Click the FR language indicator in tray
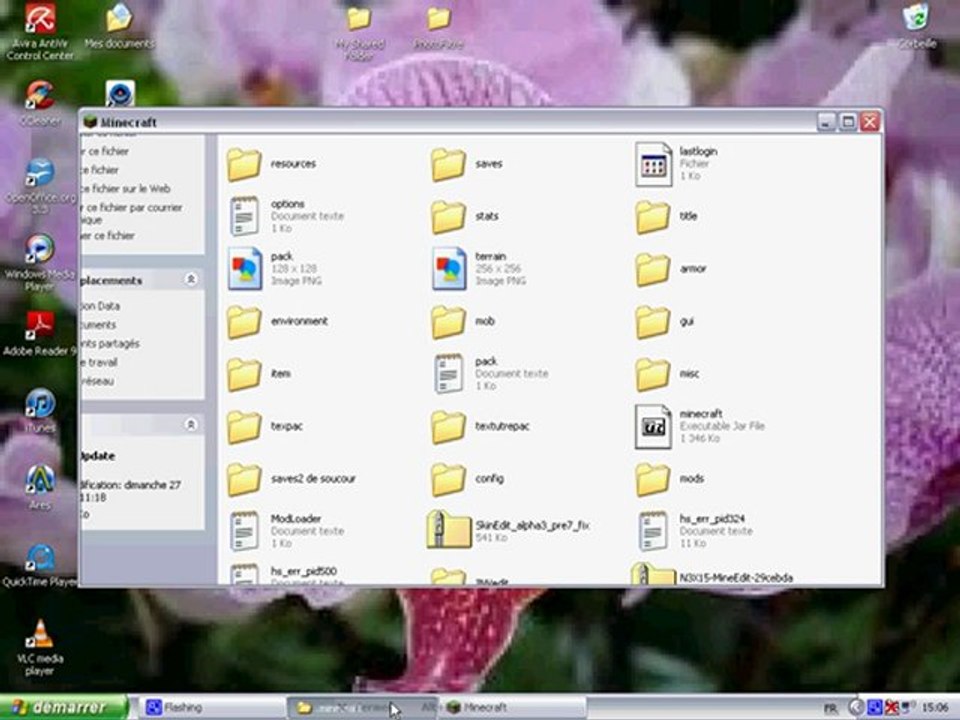960x720 pixels. pyautogui.click(x=830, y=708)
